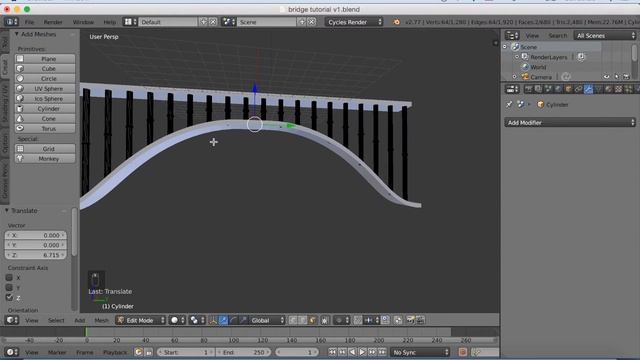
Task: Toggle automatic keyframe record button
Action: pyautogui.click(x=462, y=352)
